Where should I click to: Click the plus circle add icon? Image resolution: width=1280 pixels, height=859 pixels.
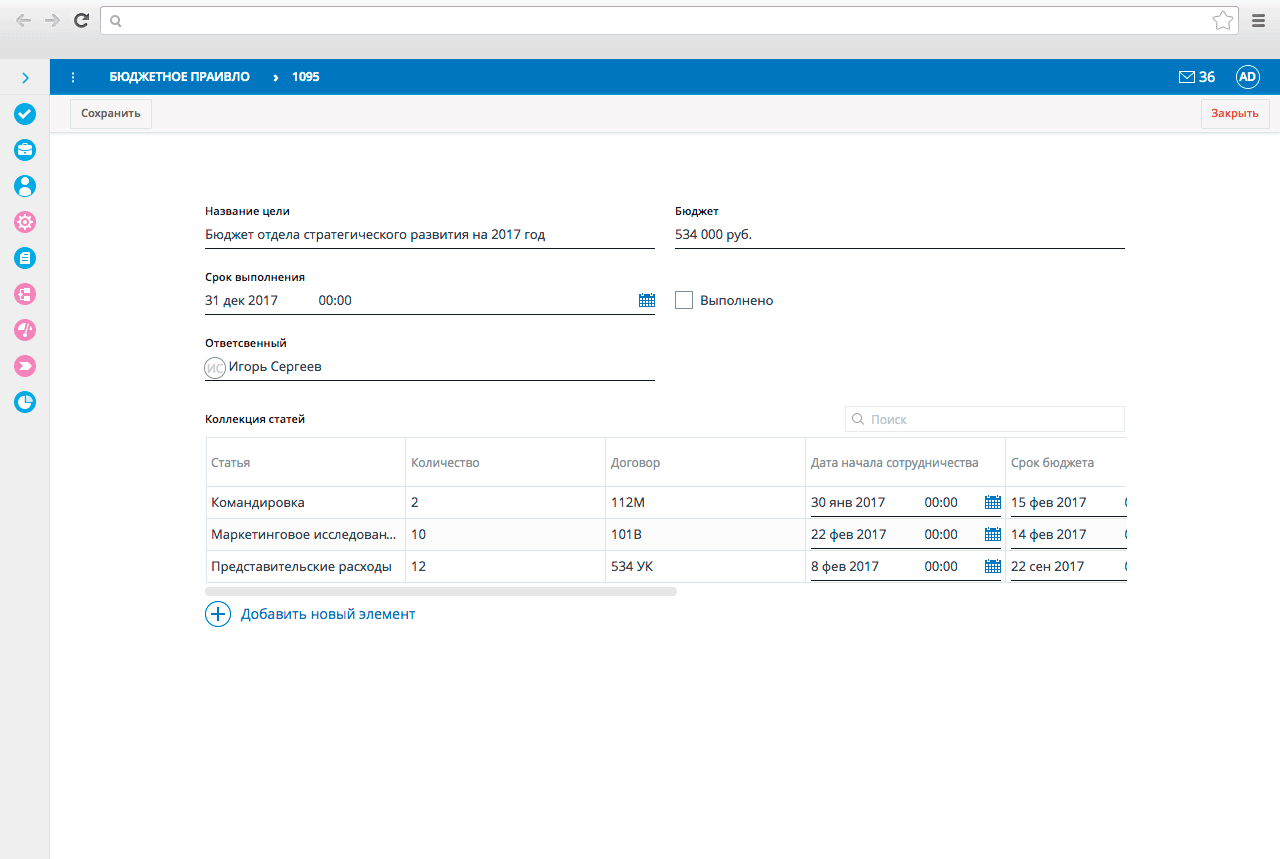point(218,614)
